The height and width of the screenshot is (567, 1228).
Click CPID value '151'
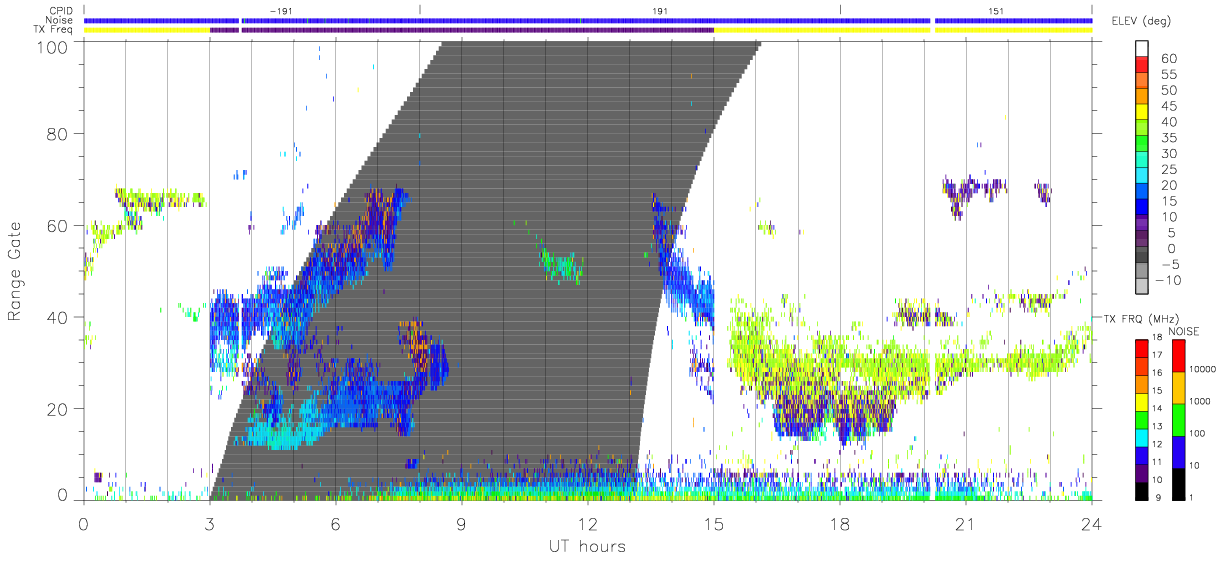pos(995,11)
